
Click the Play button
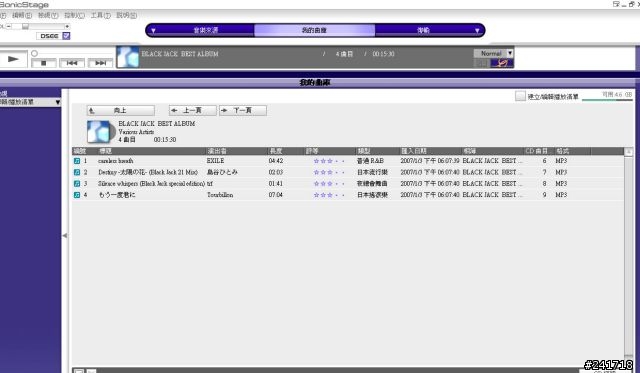[x=13, y=59]
